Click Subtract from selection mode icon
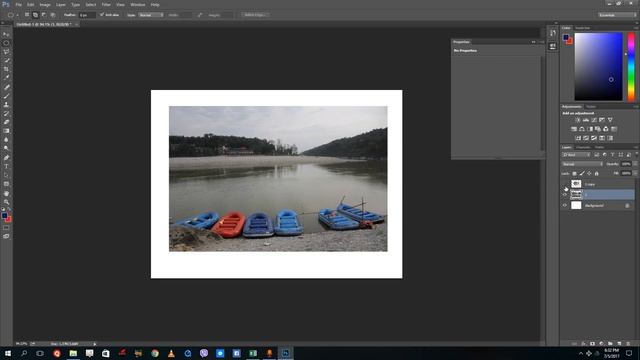 pyautogui.click(x=44, y=15)
